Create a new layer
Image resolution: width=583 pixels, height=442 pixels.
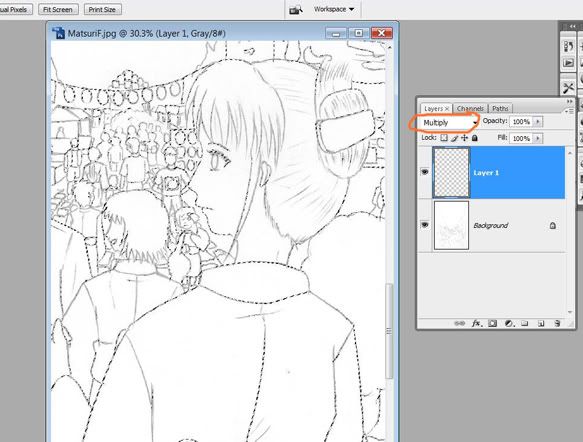pos(541,323)
